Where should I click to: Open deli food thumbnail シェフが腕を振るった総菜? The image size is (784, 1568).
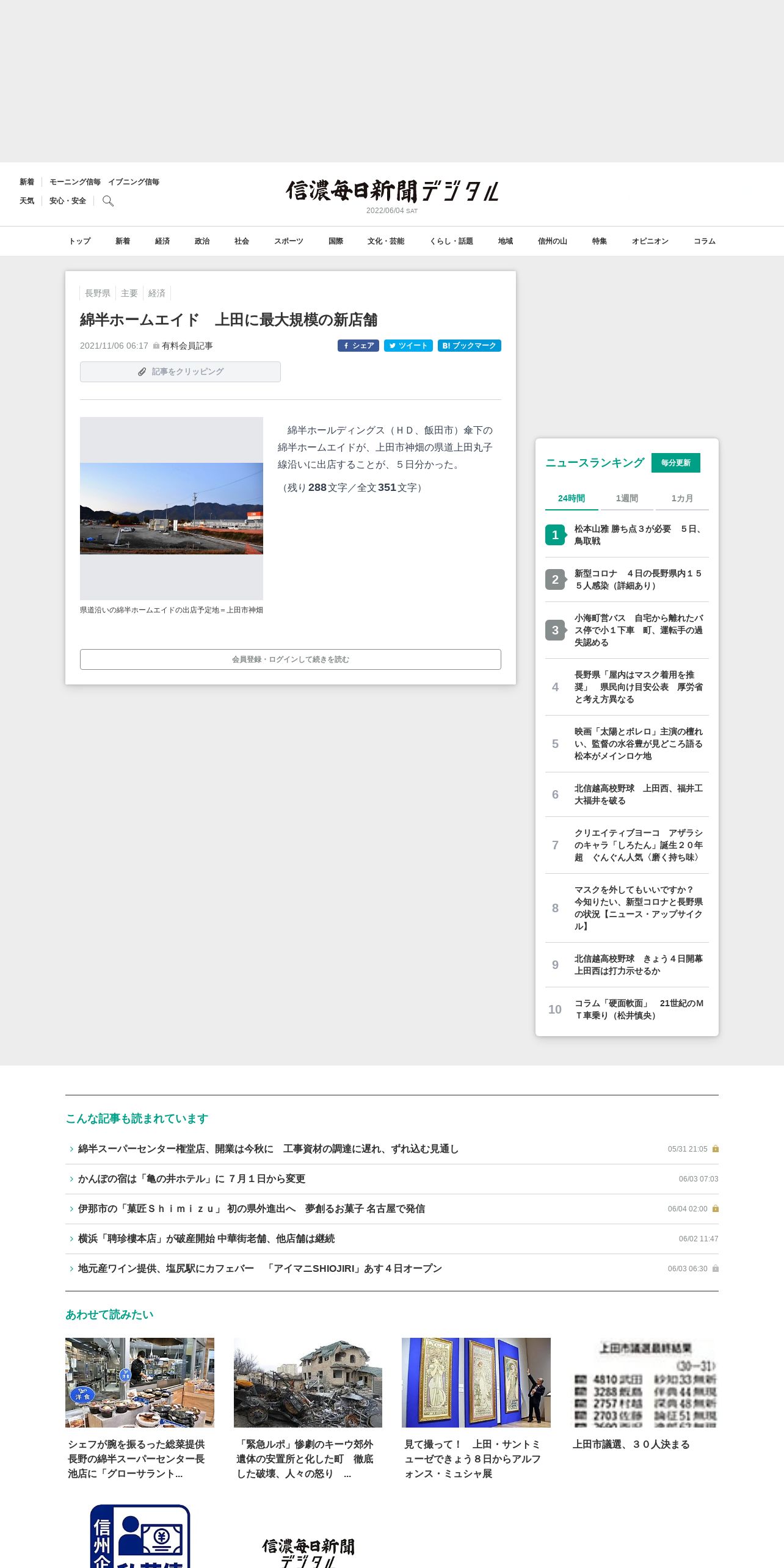point(140,1382)
